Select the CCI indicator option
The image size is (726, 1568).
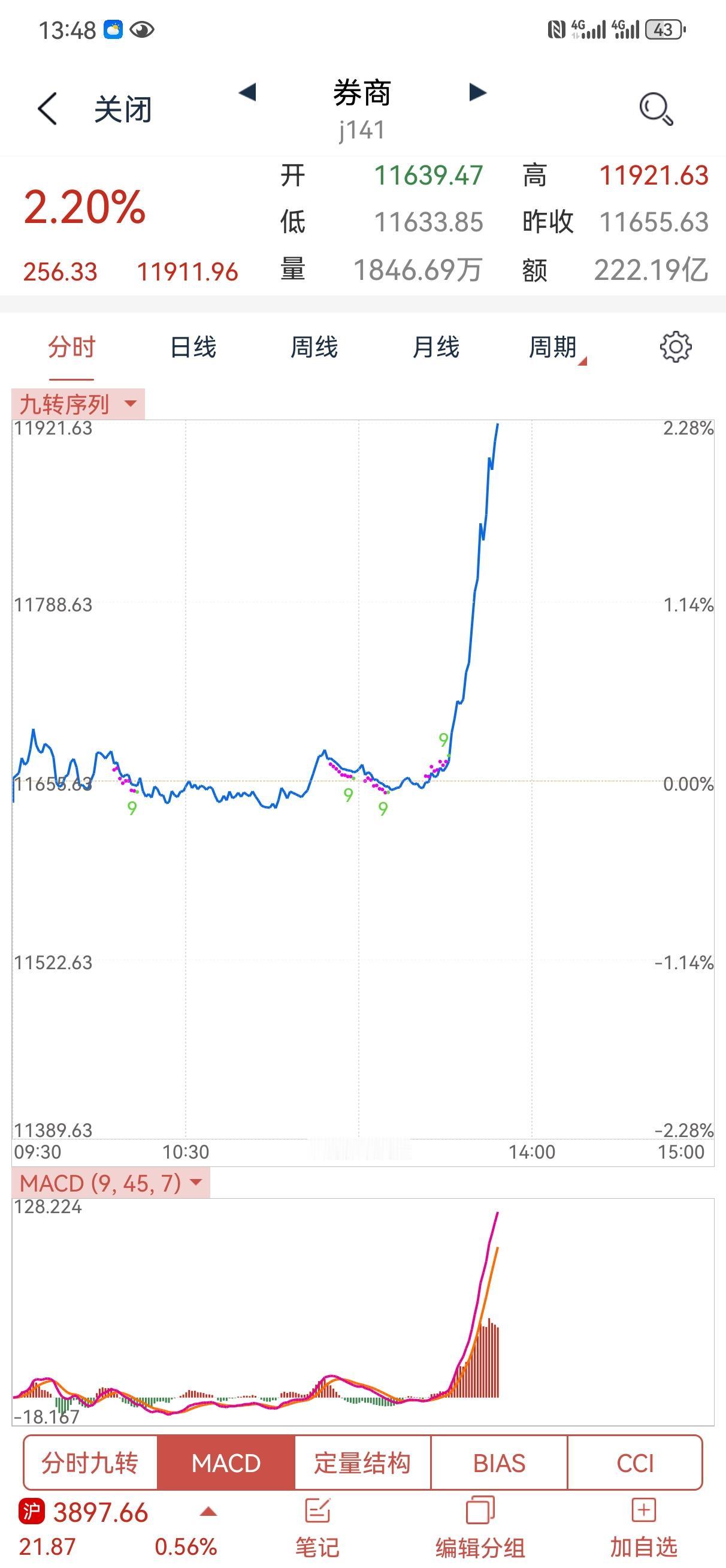click(635, 1463)
